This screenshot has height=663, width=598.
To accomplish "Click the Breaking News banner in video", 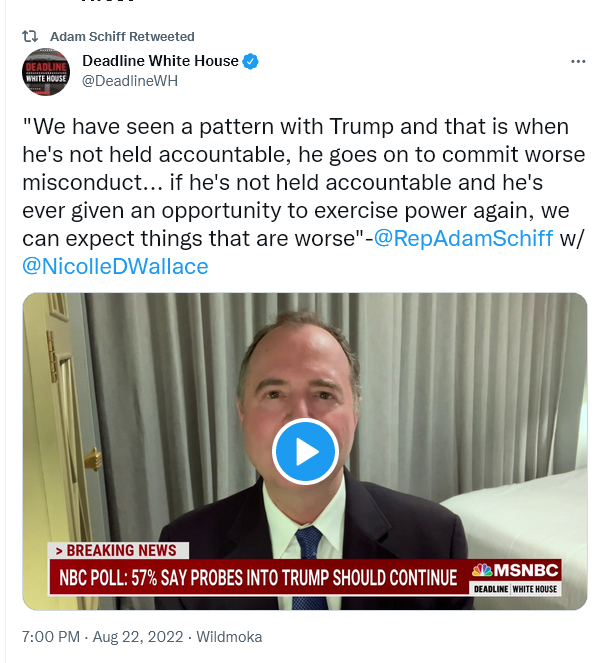I will click(118, 551).
